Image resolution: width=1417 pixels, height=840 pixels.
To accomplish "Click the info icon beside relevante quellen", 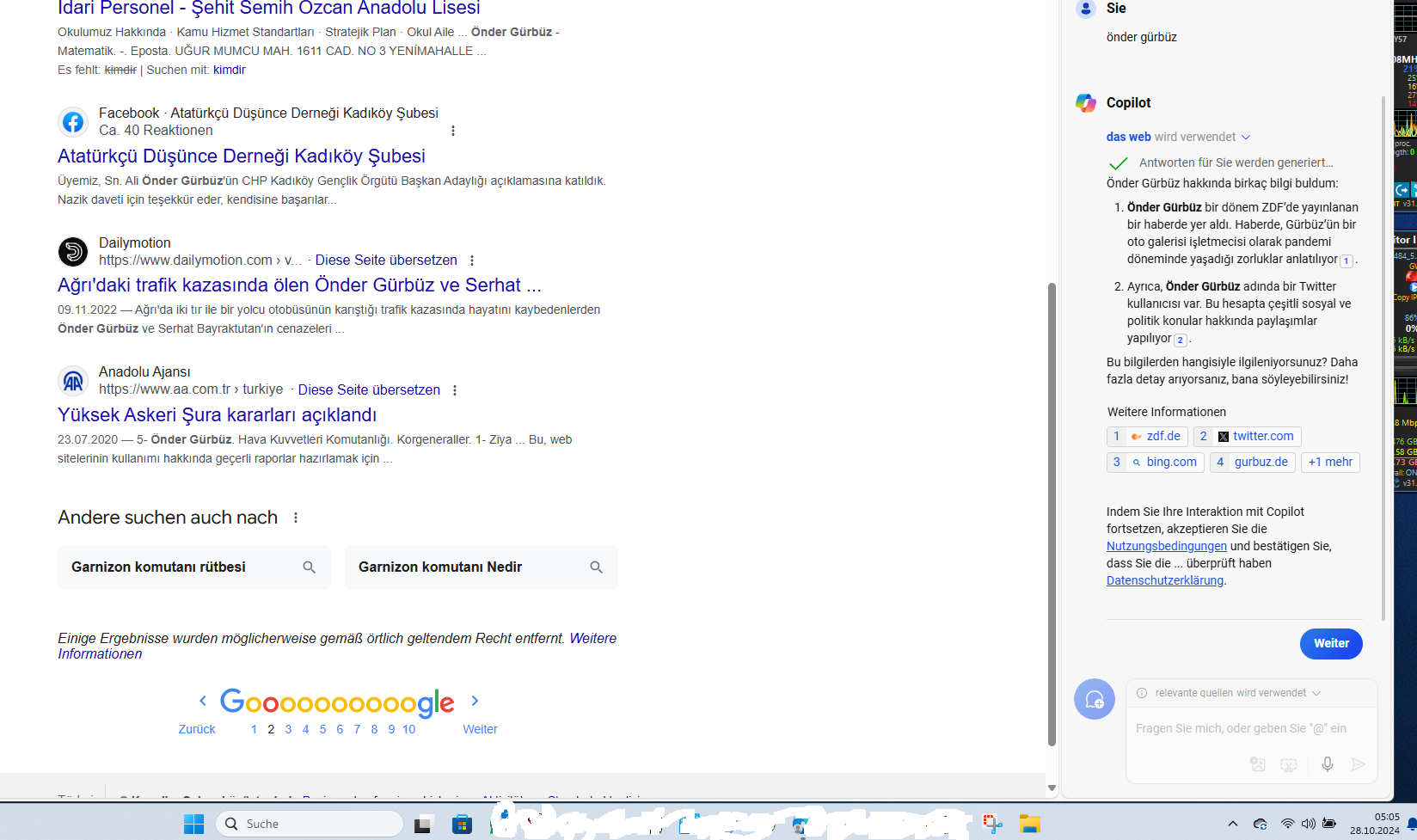I will pyautogui.click(x=1142, y=693).
